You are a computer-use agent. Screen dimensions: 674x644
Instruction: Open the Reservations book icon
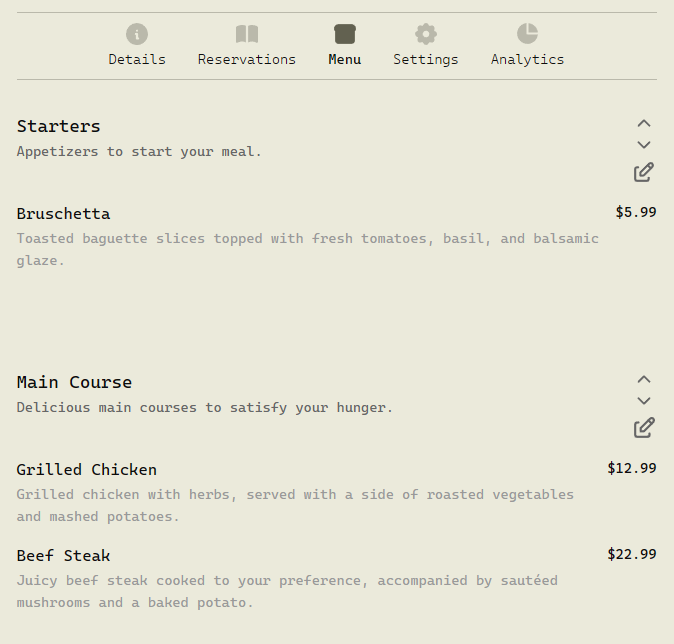click(247, 34)
